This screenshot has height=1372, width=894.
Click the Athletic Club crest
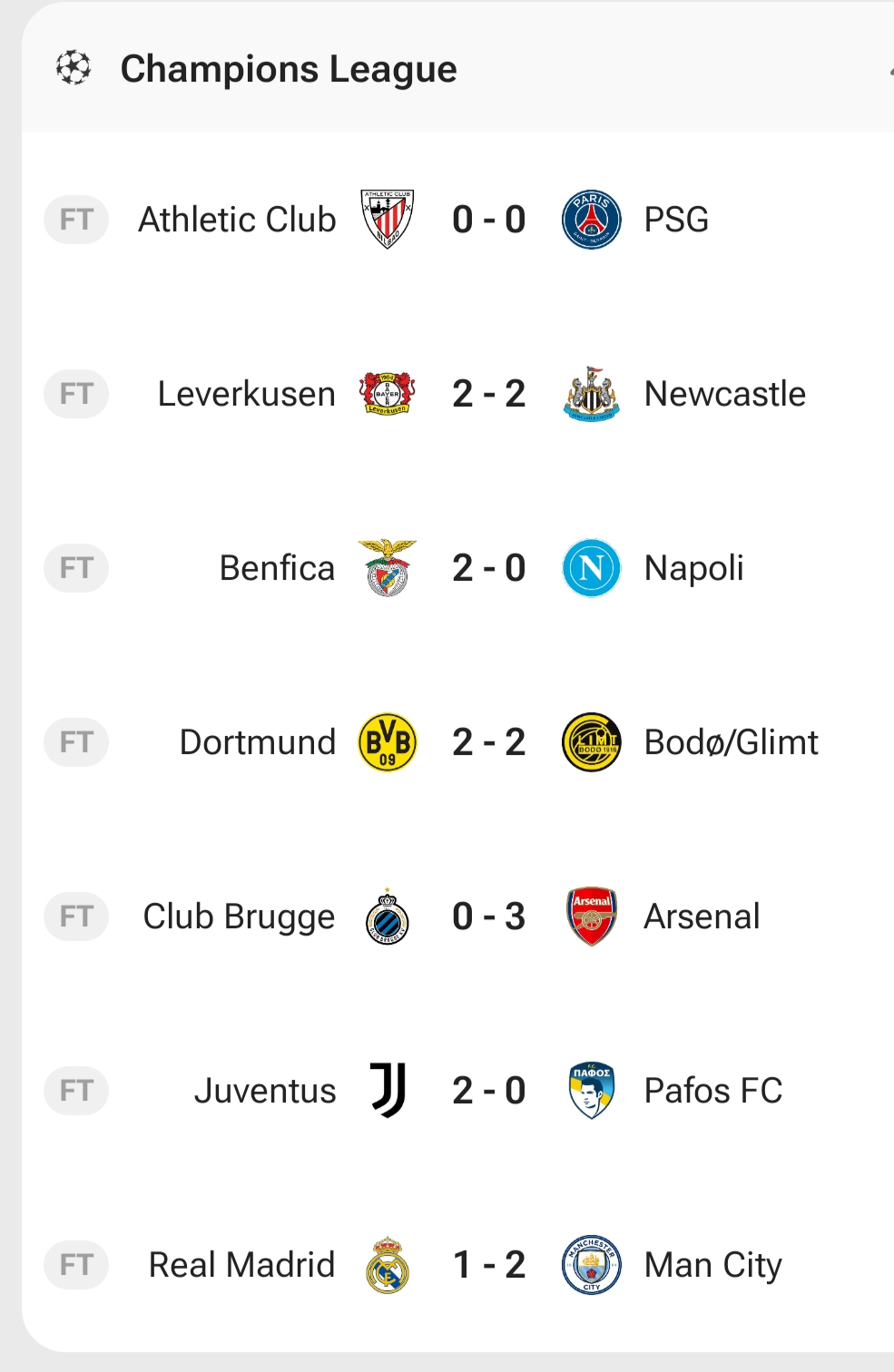coord(388,219)
